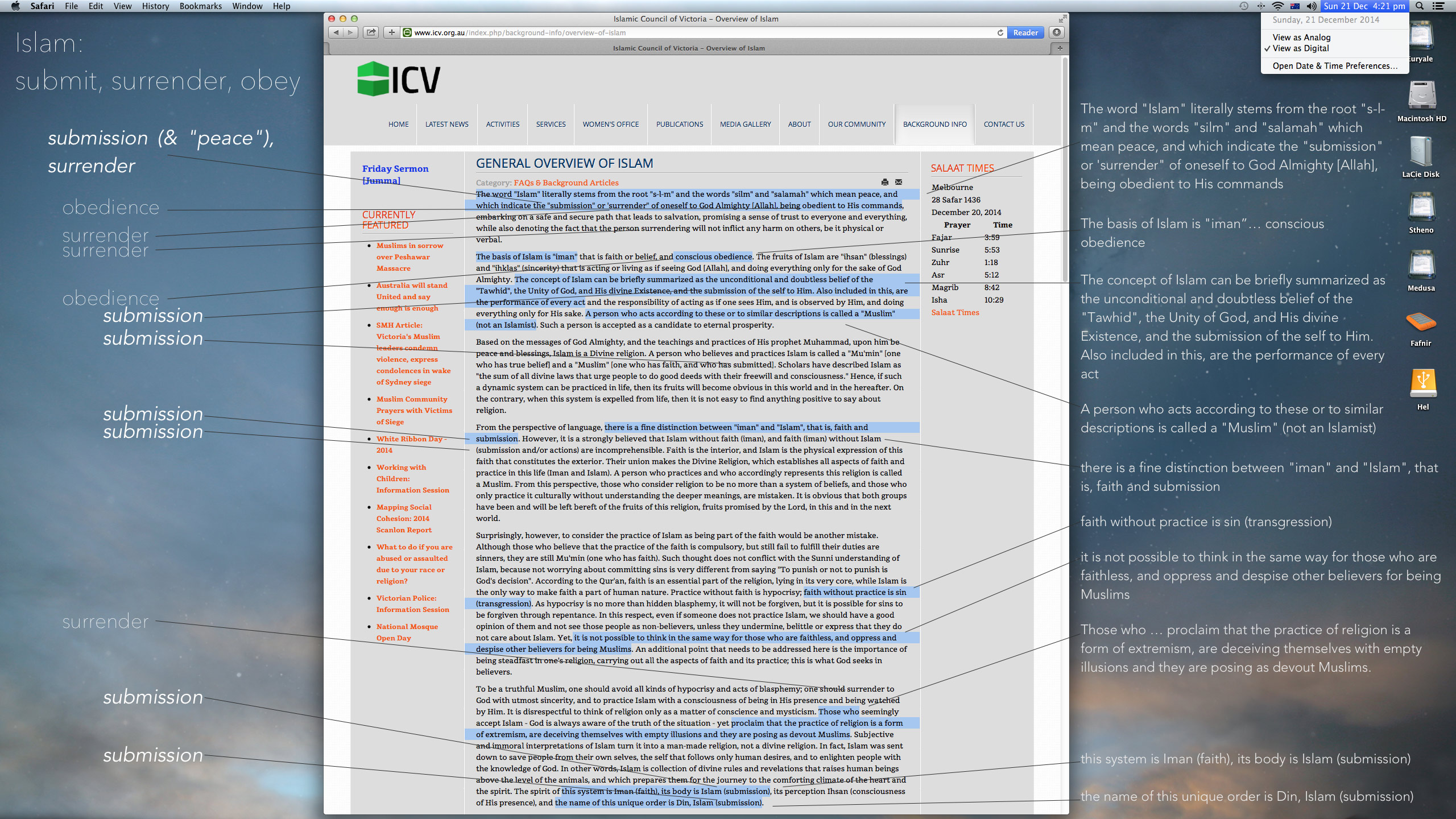This screenshot has height=819, width=1456.
Task: Open the View menu
Action: click(122, 6)
